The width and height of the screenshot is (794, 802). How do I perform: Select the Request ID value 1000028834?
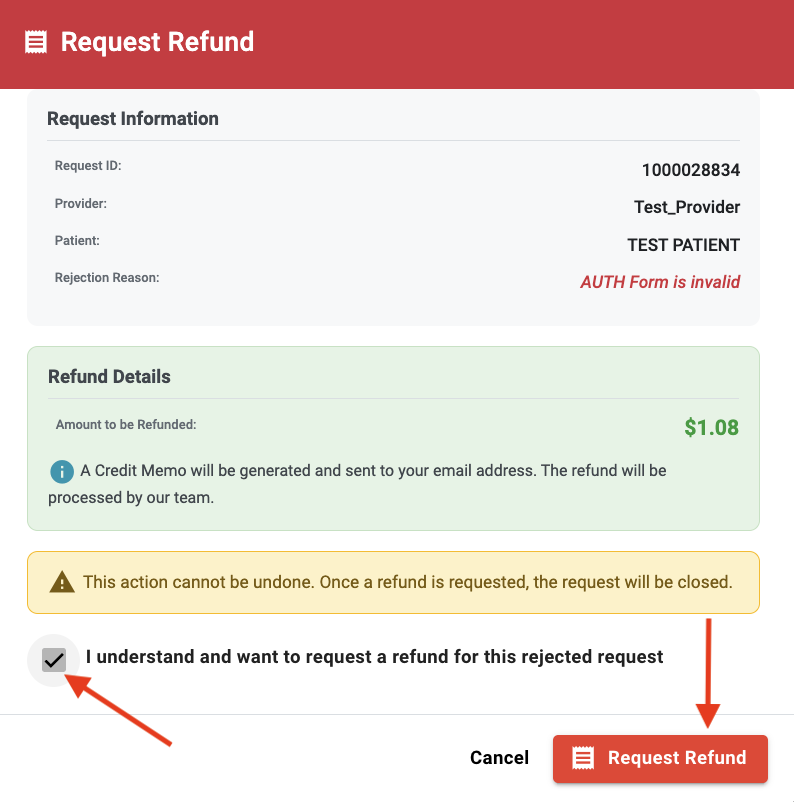point(690,170)
